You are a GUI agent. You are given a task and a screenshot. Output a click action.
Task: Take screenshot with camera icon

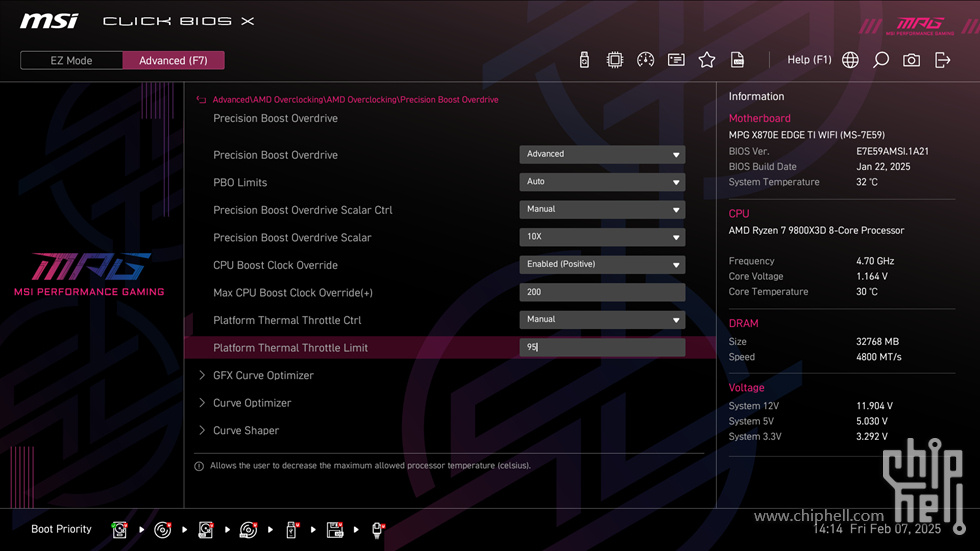tap(911, 60)
